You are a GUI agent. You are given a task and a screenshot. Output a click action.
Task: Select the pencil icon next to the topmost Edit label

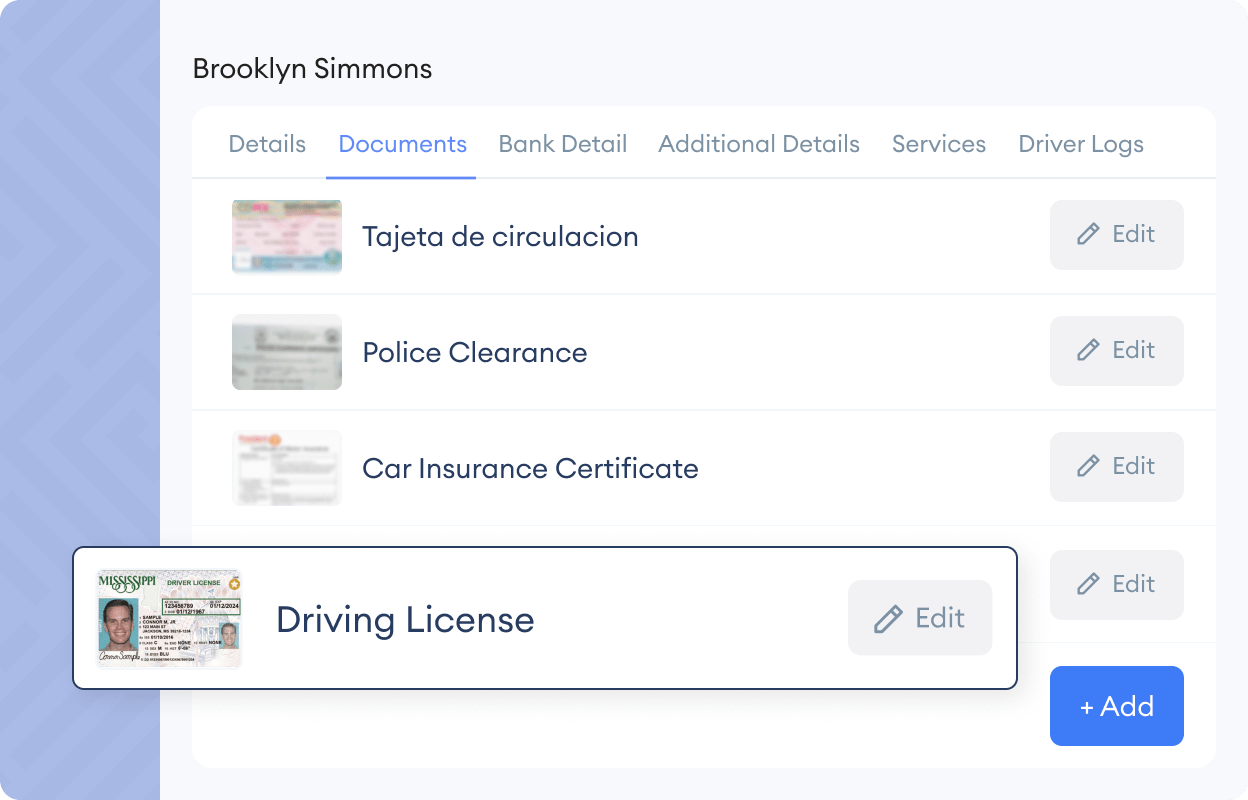(1089, 234)
